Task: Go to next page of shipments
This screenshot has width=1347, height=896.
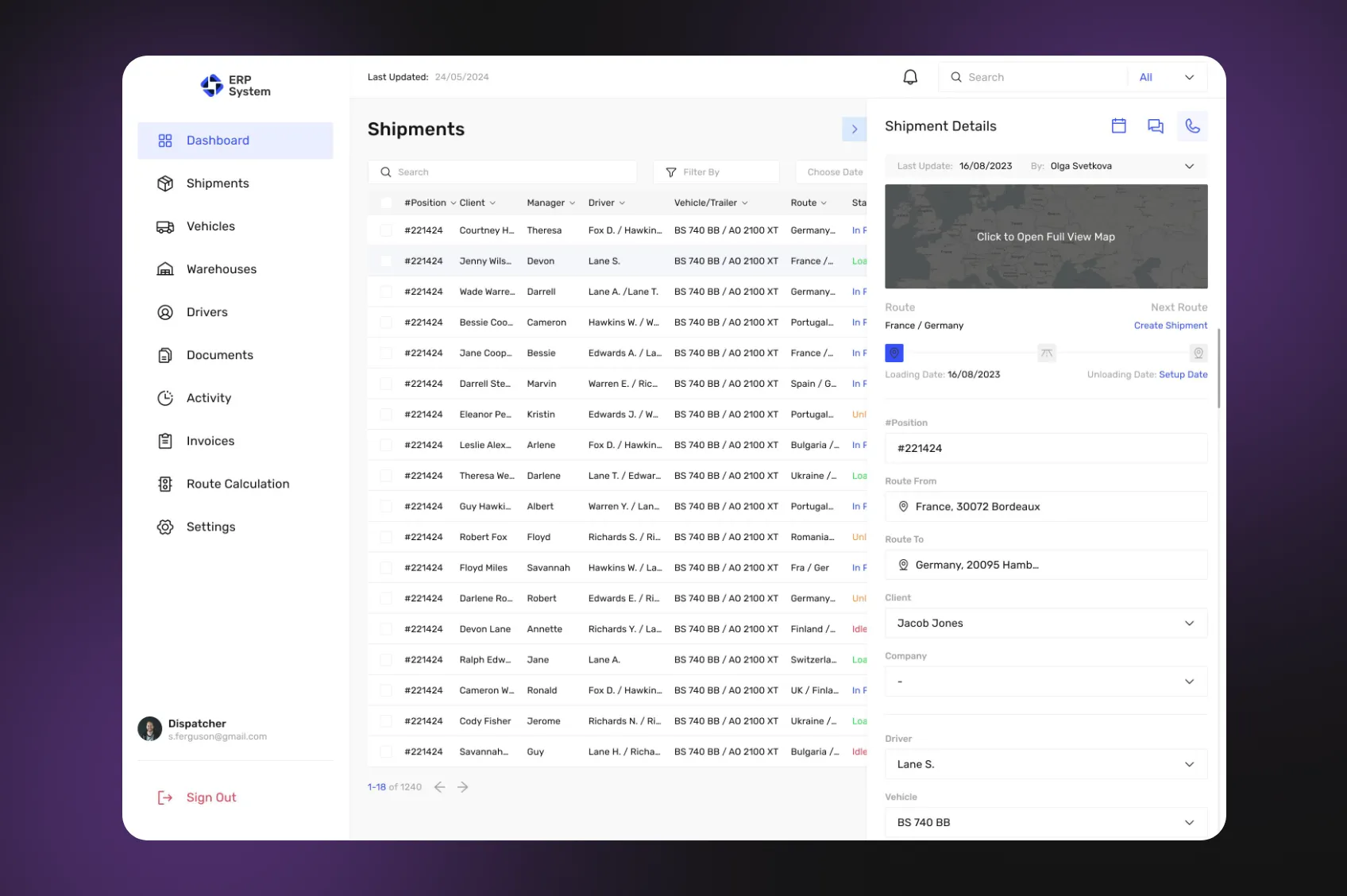Action: (x=463, y=787)
